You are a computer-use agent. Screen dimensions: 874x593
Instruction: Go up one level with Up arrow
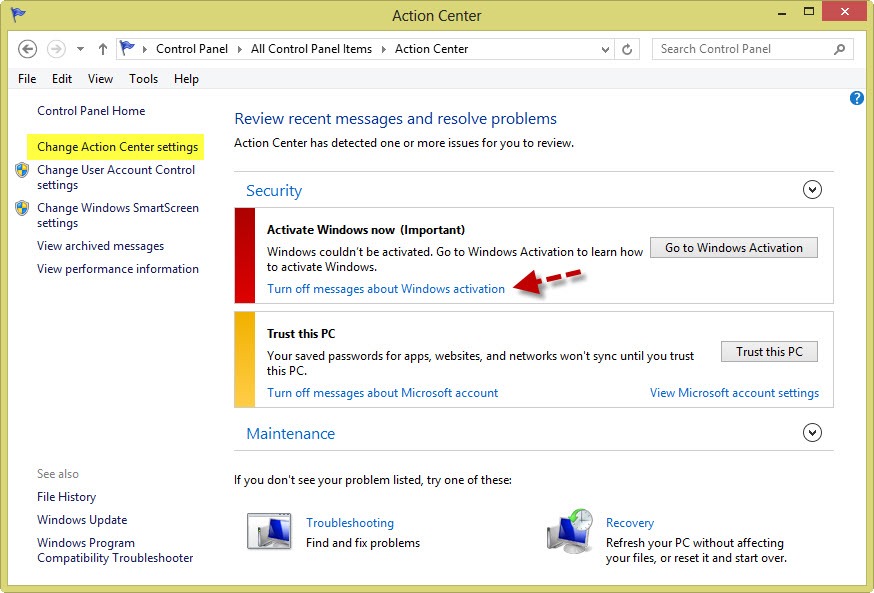tap(103, 49)
